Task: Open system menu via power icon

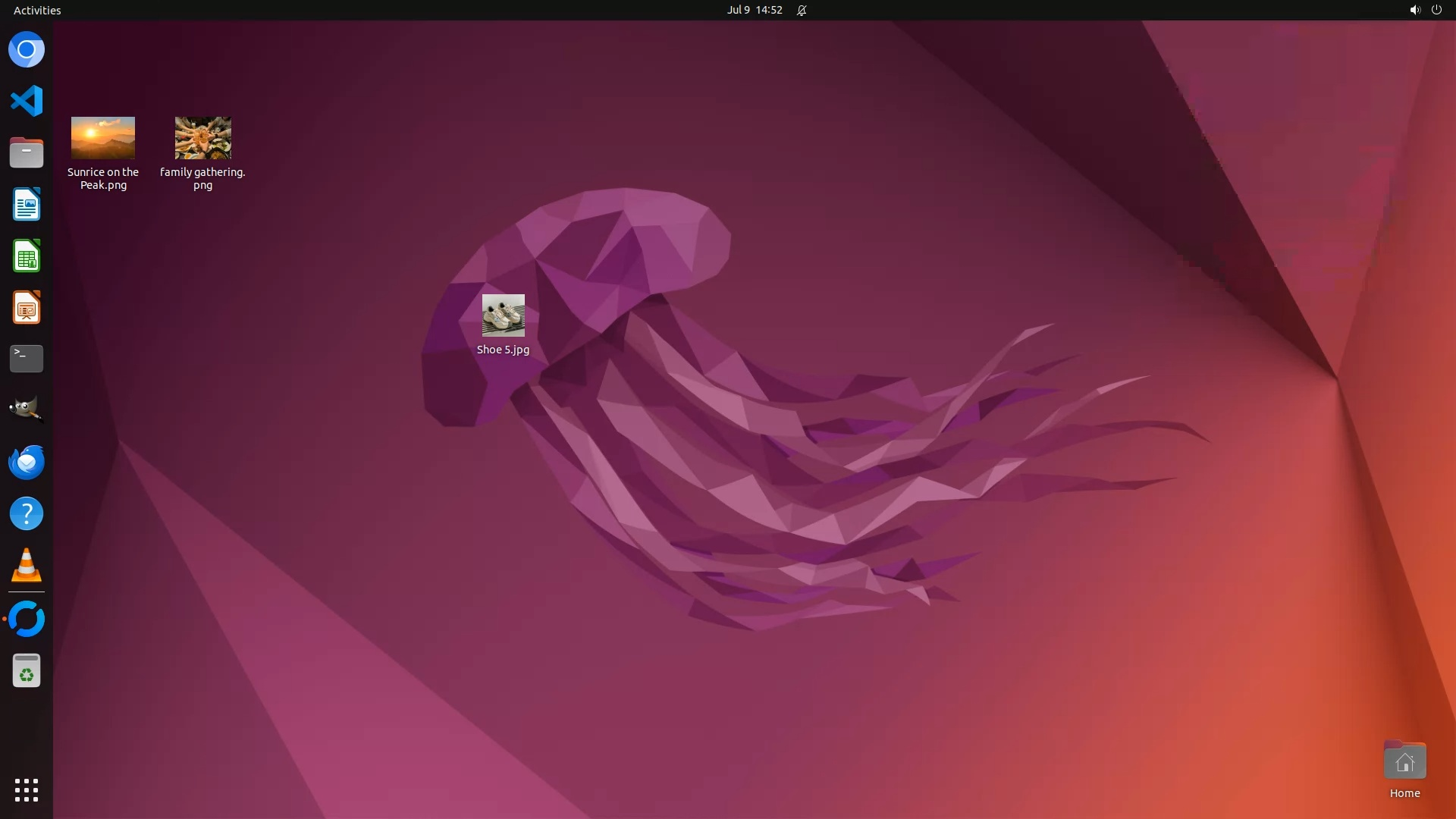Action: point(1436,10)
